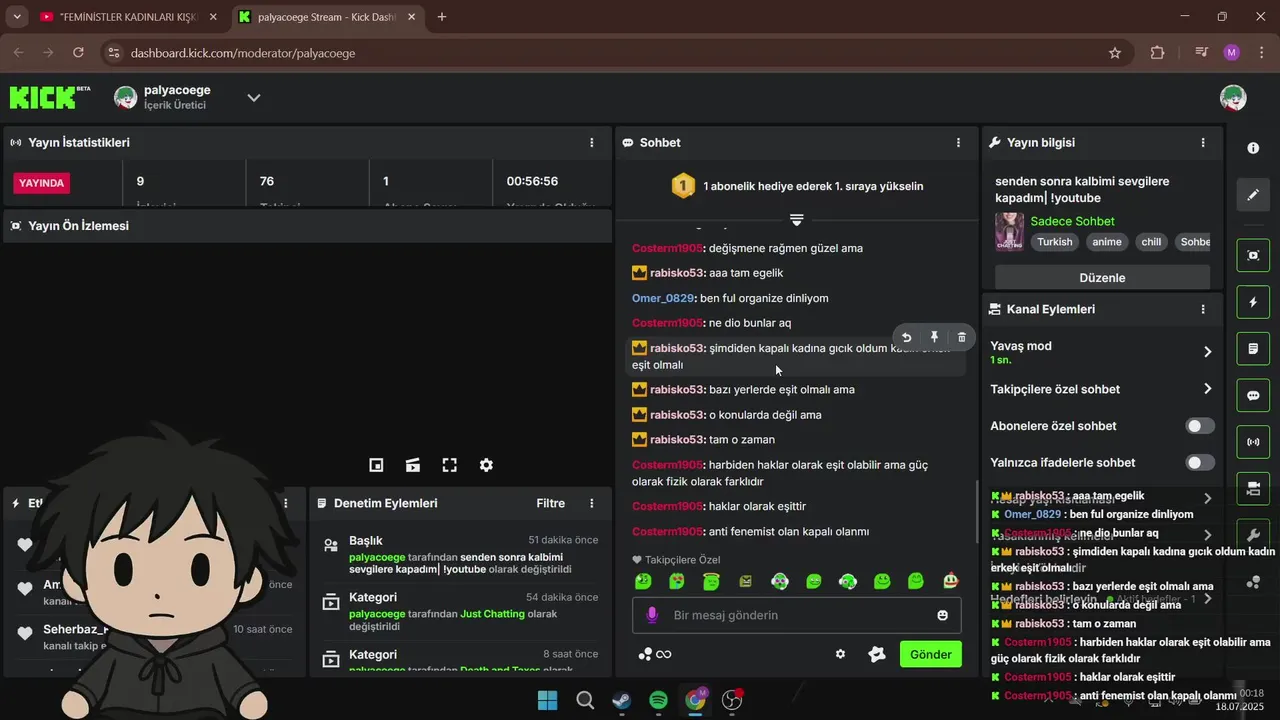Open profile avatar at top right
Screen dimensions: 1280x720
point(1233,97)
